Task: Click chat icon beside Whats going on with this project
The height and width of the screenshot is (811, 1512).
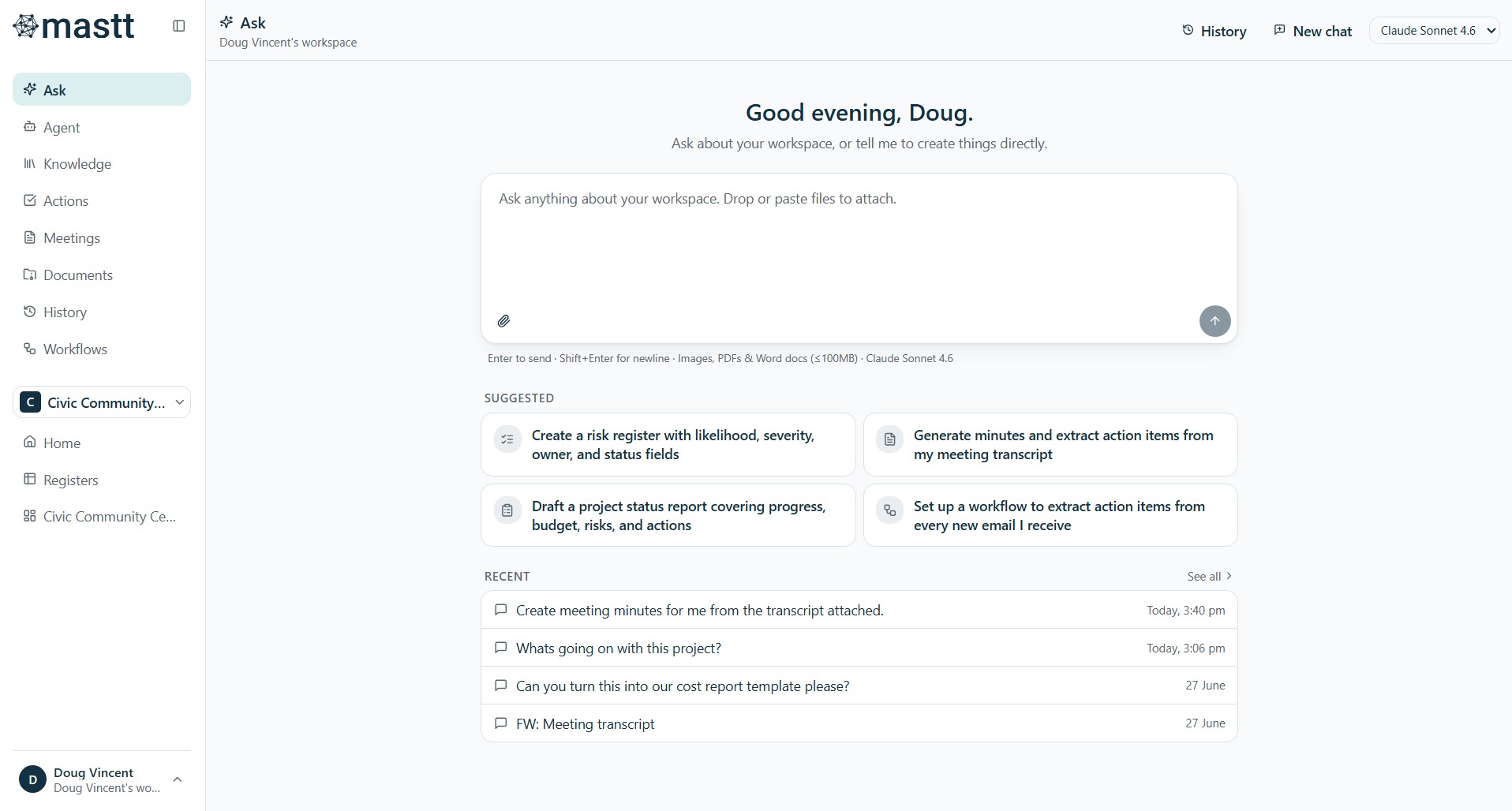Action: (500, 647)
